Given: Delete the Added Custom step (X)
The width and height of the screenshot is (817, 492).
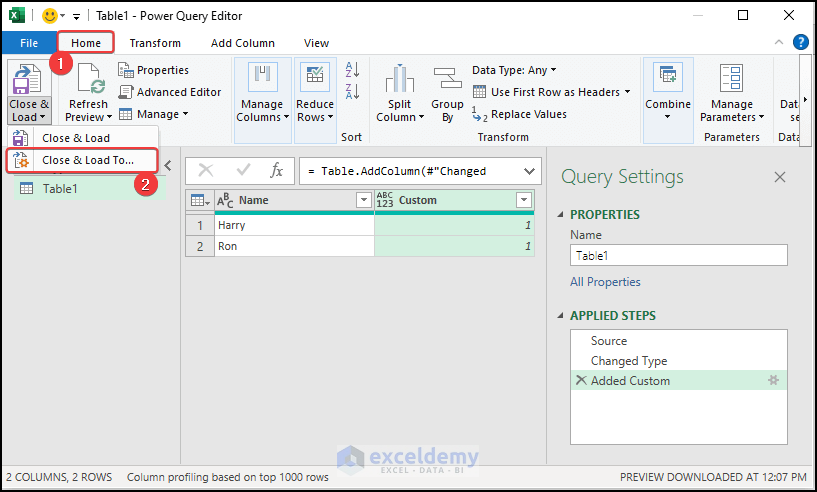Looking at the screenshot, I should click(580, 380).
